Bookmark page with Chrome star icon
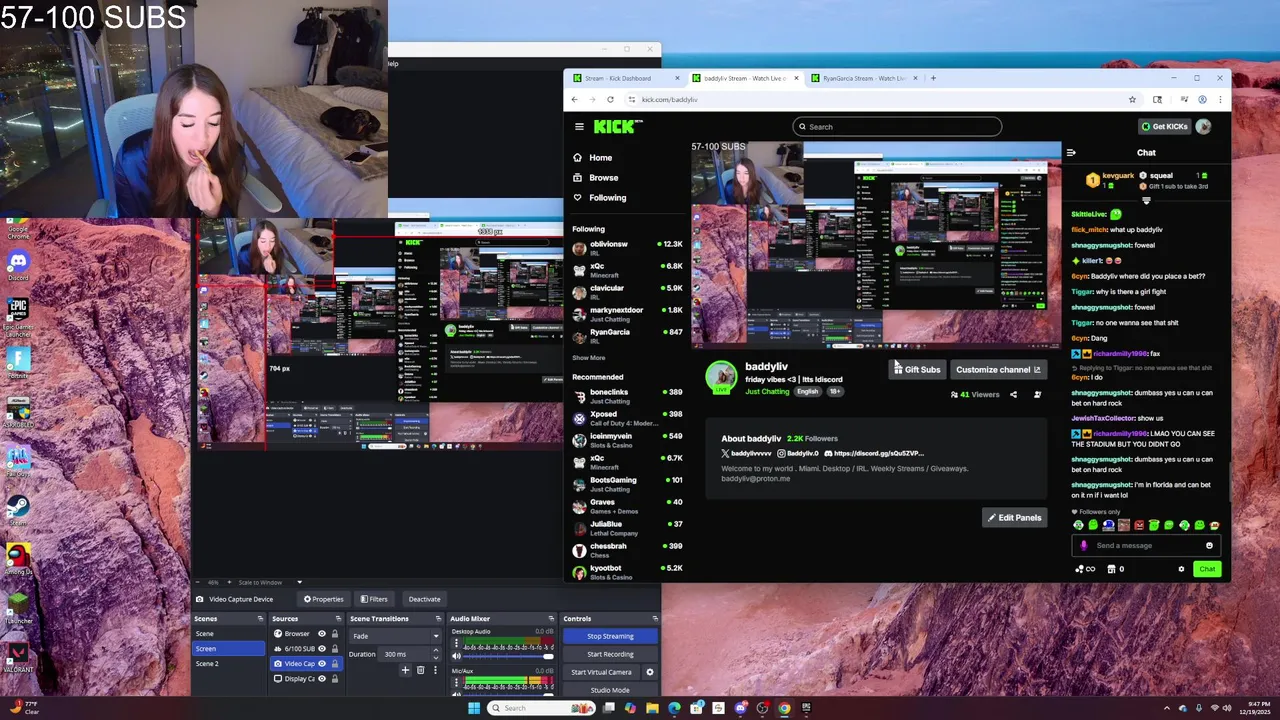Screen dimensions: 1280x720 coord(1132,99)
